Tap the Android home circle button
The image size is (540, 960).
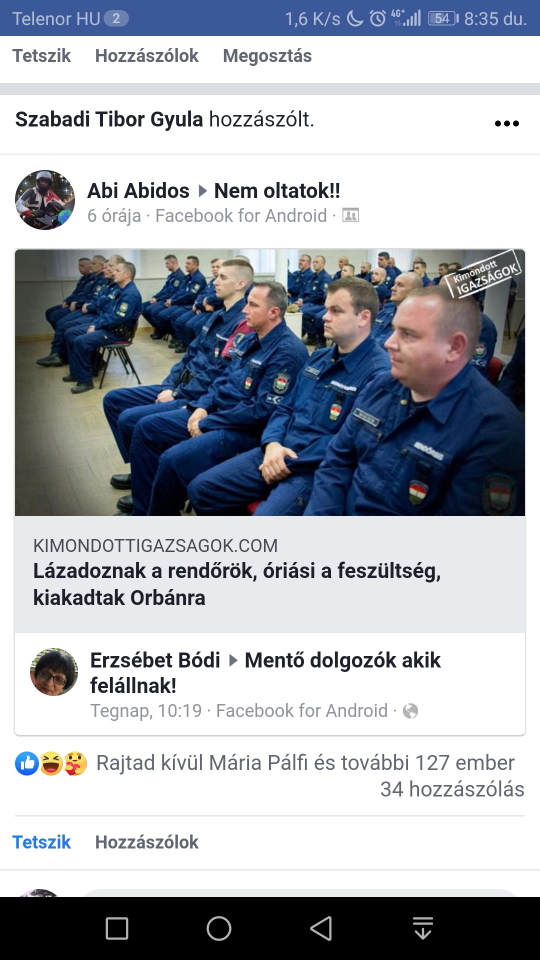[x=219, y=928]
